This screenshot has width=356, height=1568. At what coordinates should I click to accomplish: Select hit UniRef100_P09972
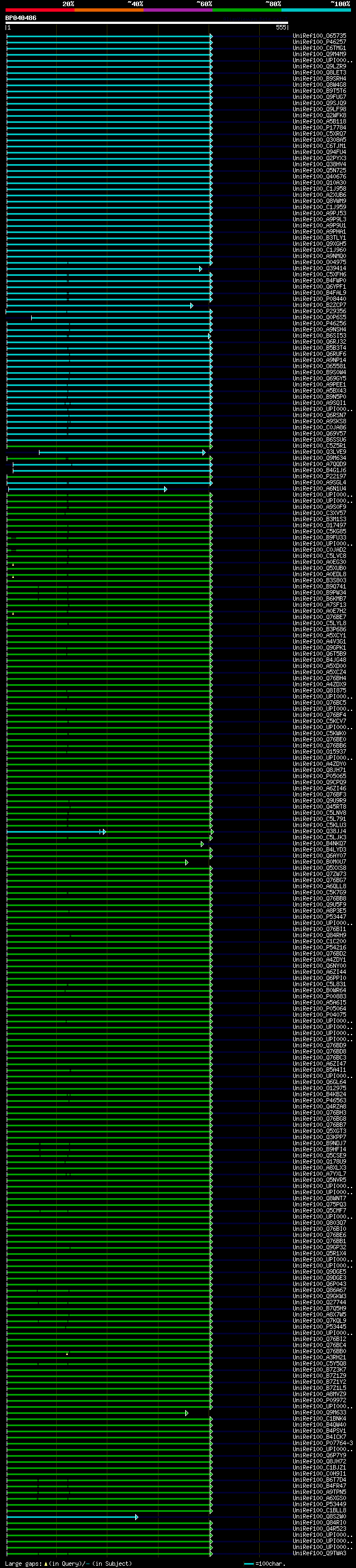tap(319, 1401)
